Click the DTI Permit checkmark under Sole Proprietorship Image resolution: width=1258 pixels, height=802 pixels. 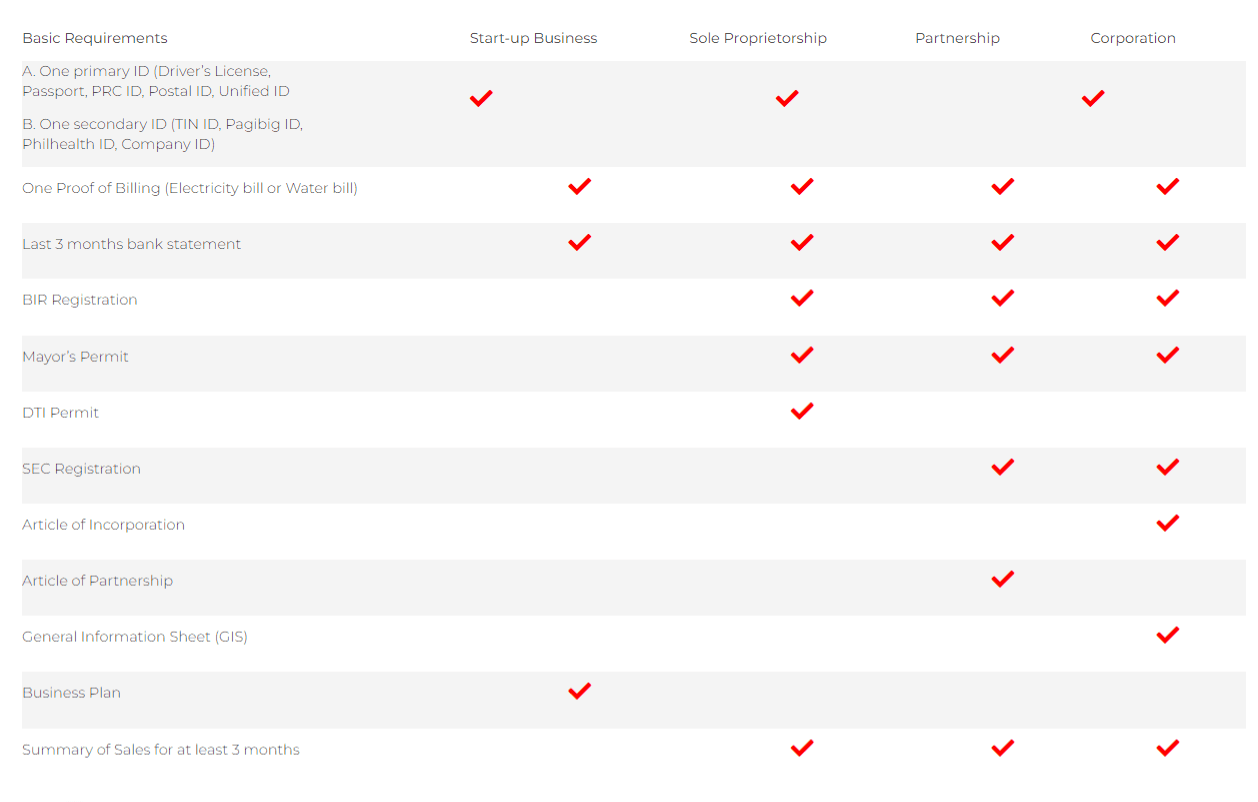tap(802, 411)
